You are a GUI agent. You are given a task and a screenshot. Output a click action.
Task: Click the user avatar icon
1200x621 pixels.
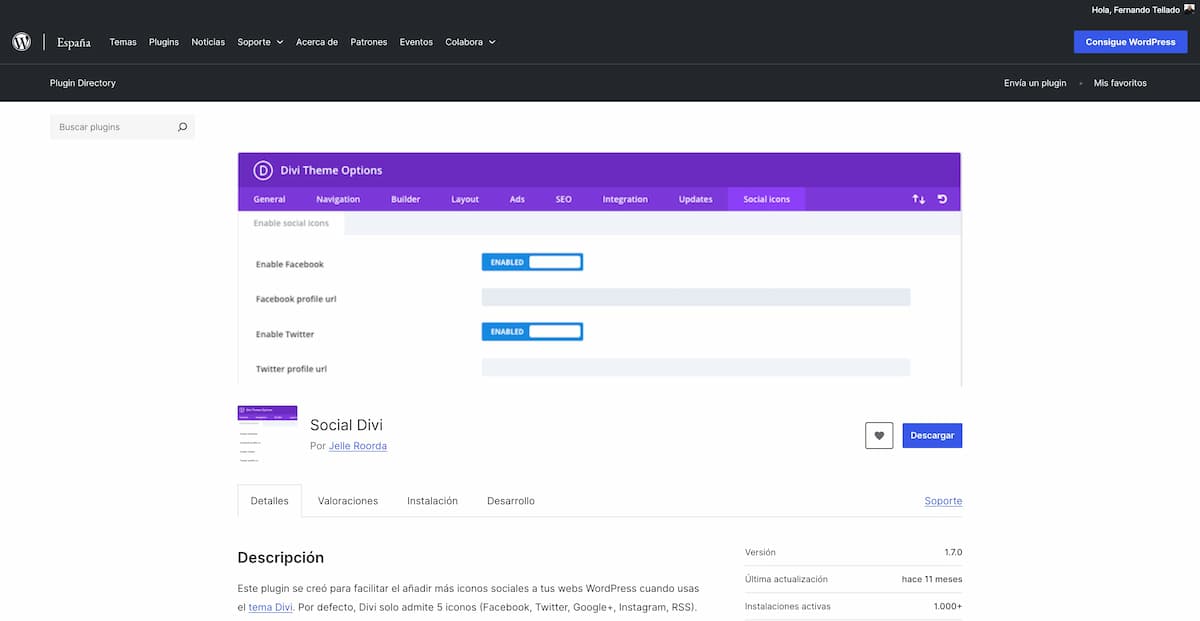pyautogui.click(x=1188, y=9)
